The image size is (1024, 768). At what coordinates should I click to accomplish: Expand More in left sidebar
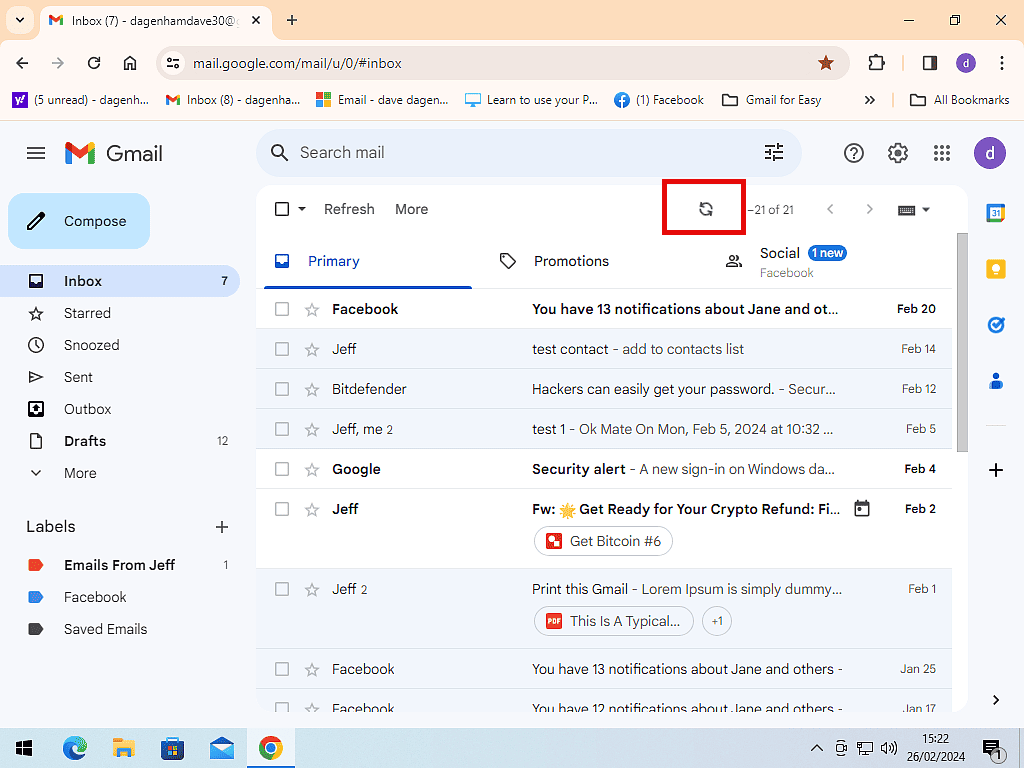click(80, 473)
